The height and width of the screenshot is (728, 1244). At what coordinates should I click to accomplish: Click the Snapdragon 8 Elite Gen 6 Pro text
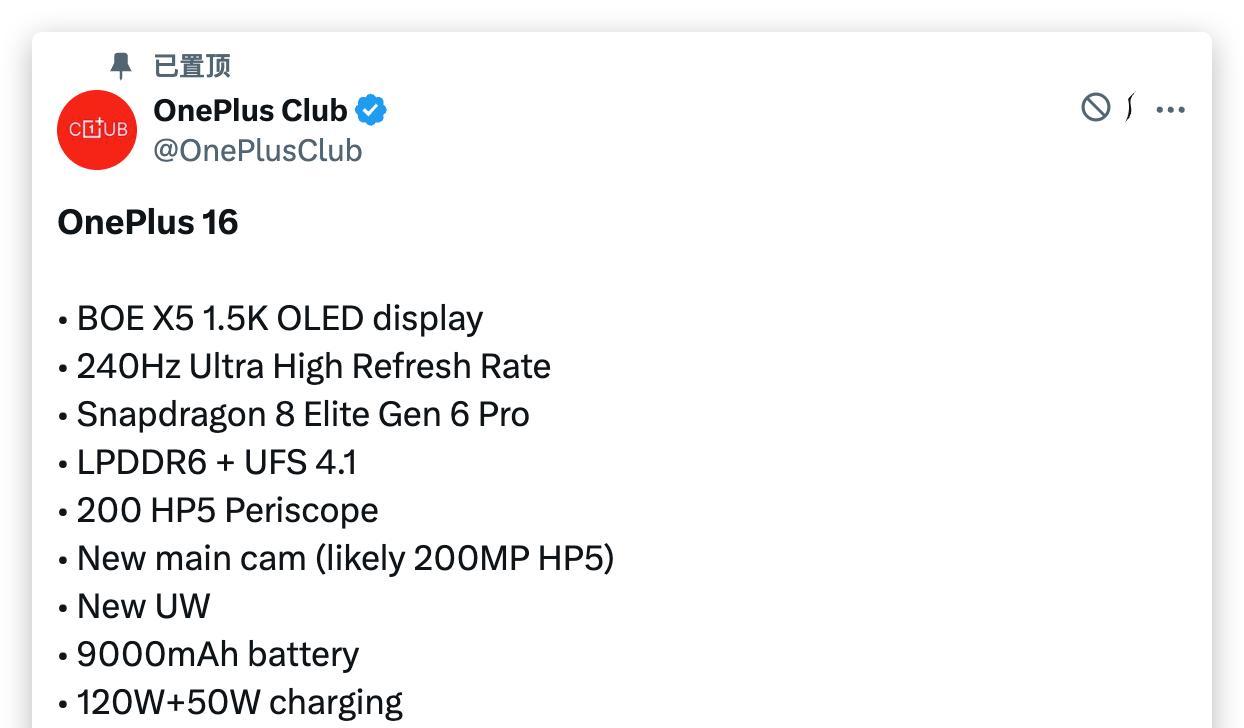pos(303,414)
